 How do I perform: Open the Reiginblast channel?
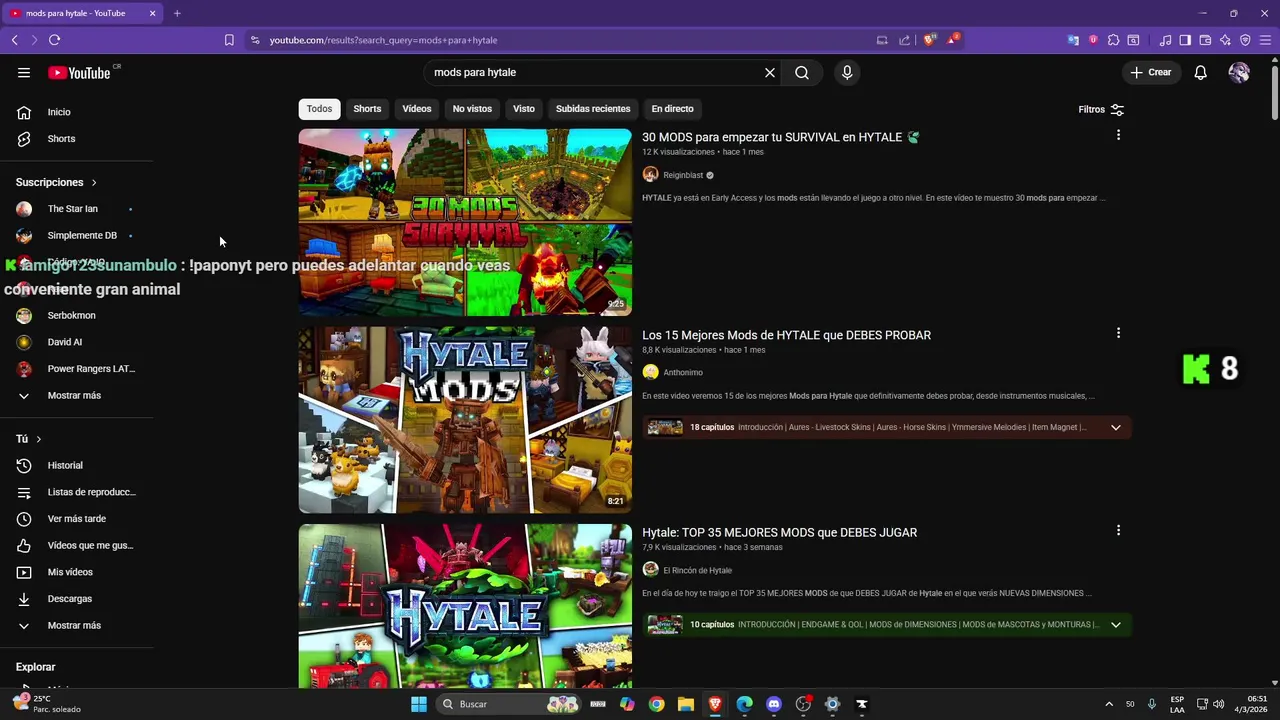coord(683,175)
